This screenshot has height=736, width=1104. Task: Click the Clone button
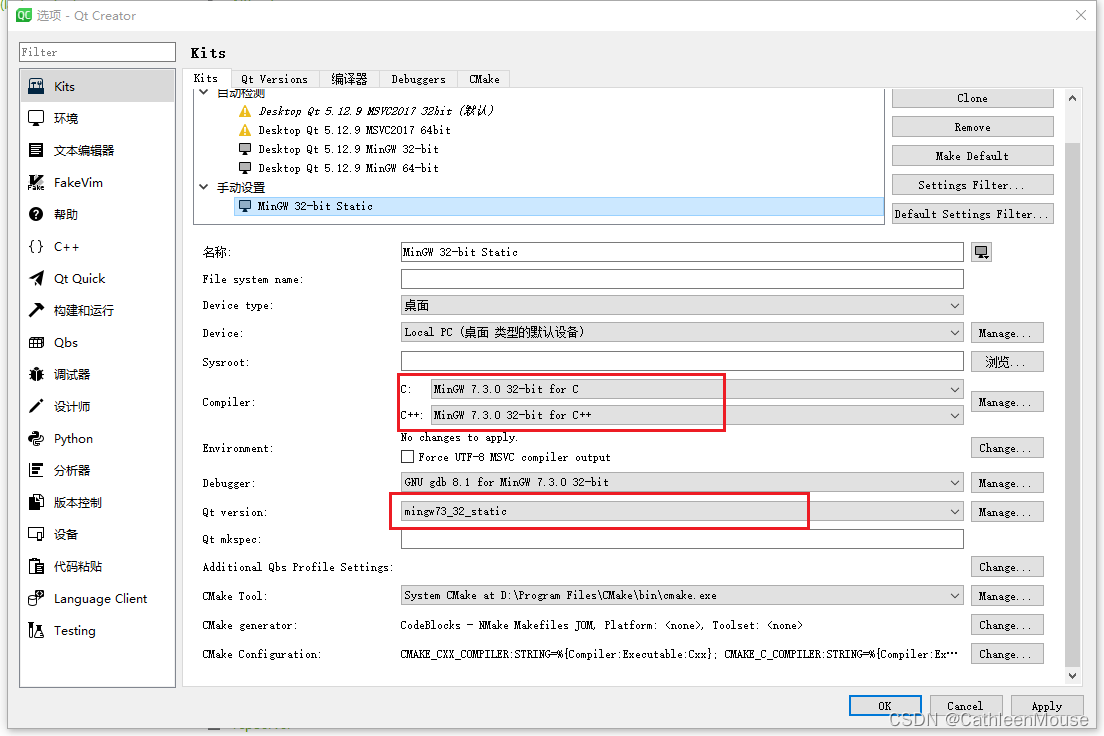972,99
